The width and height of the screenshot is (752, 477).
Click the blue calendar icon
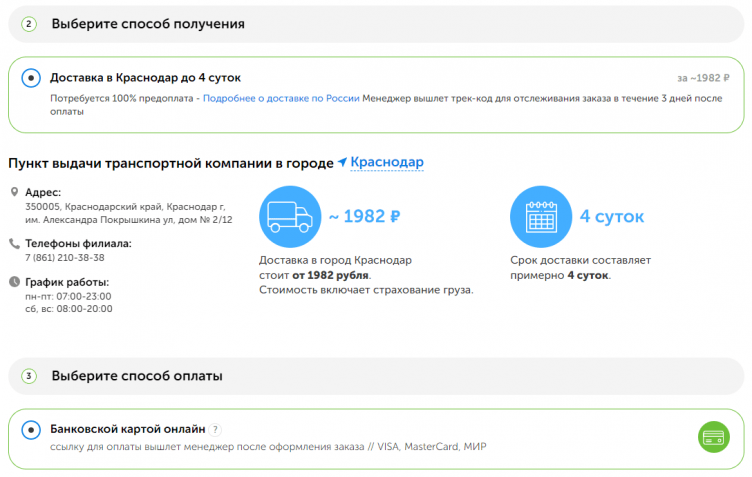tap(541, 217)
